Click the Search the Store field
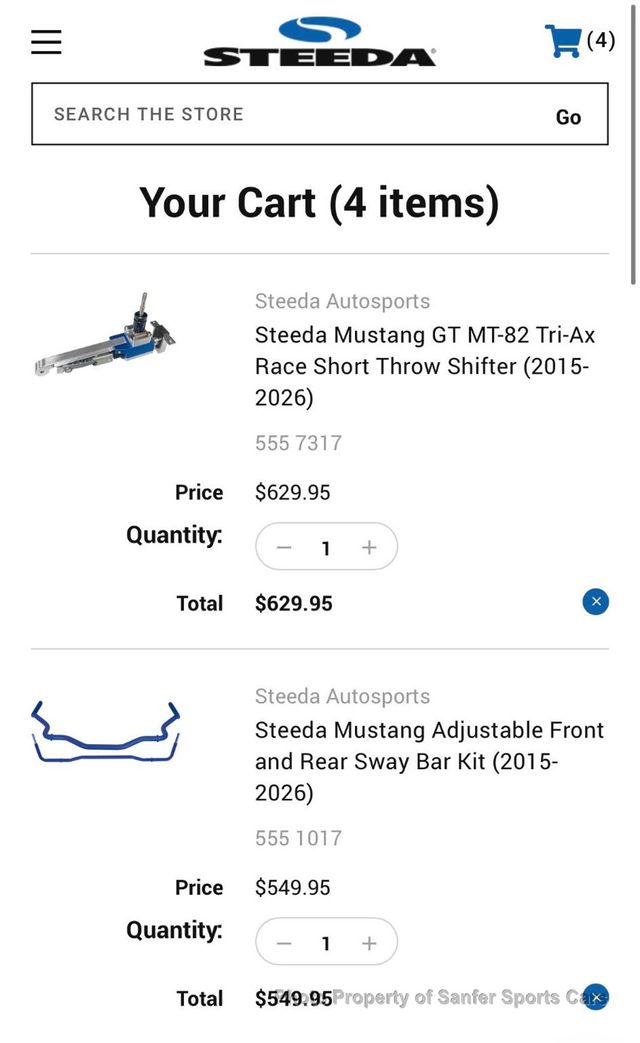Image resolution: width=640 pixels, height=1043 pixels. click(x=290, y=114)
